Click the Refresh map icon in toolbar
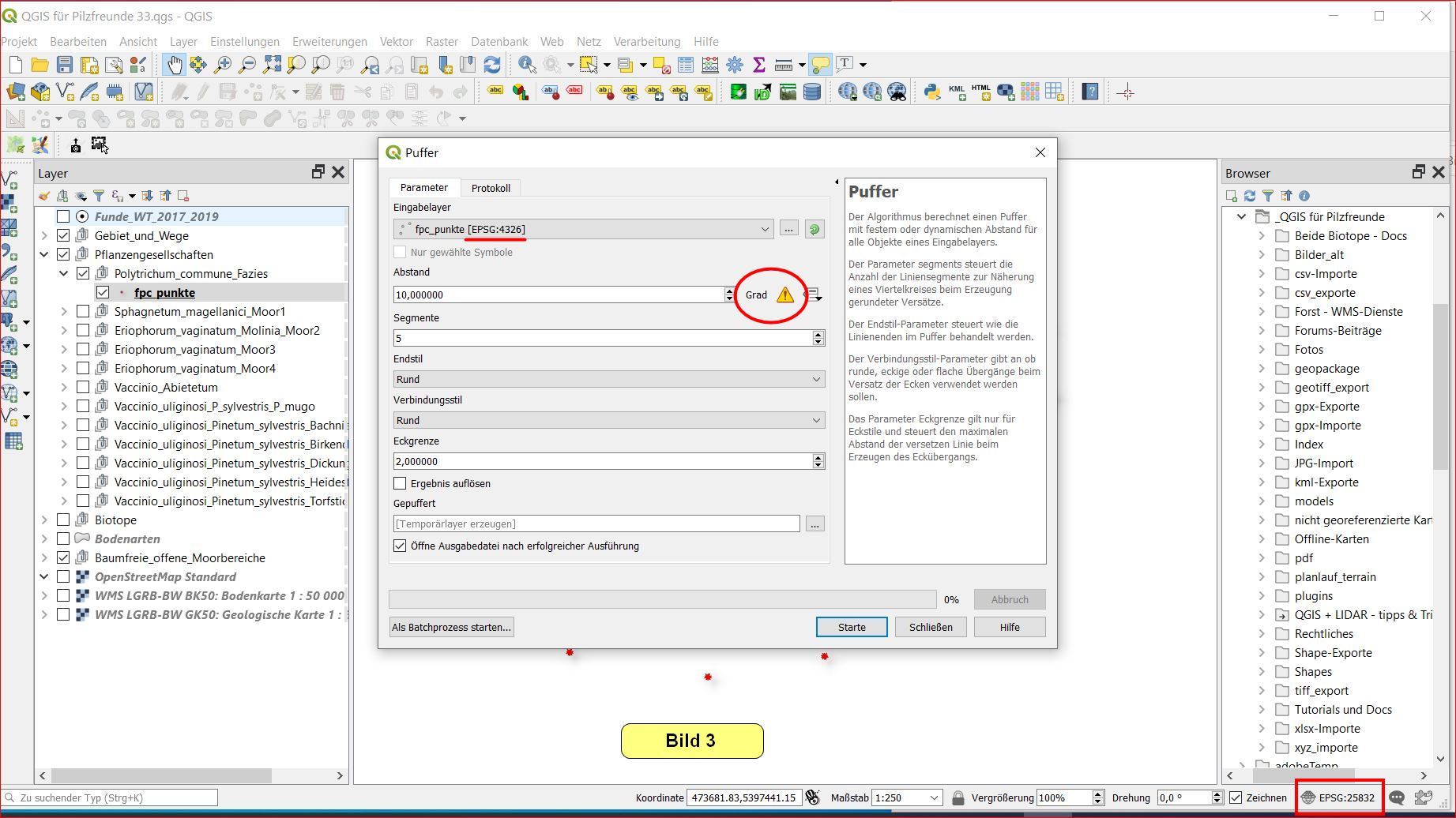The width and height of the screenshot is (1456, 818). point(492,65)
